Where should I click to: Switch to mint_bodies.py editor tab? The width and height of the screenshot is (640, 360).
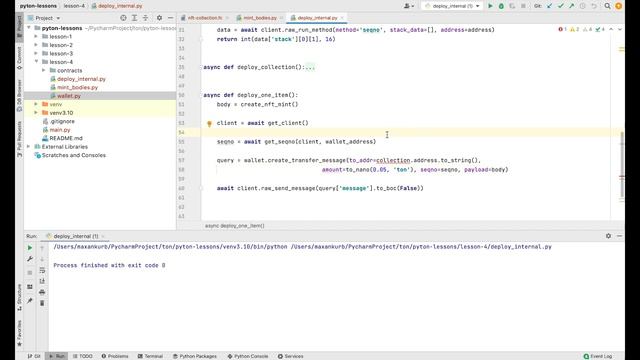[x=260, y=18]
